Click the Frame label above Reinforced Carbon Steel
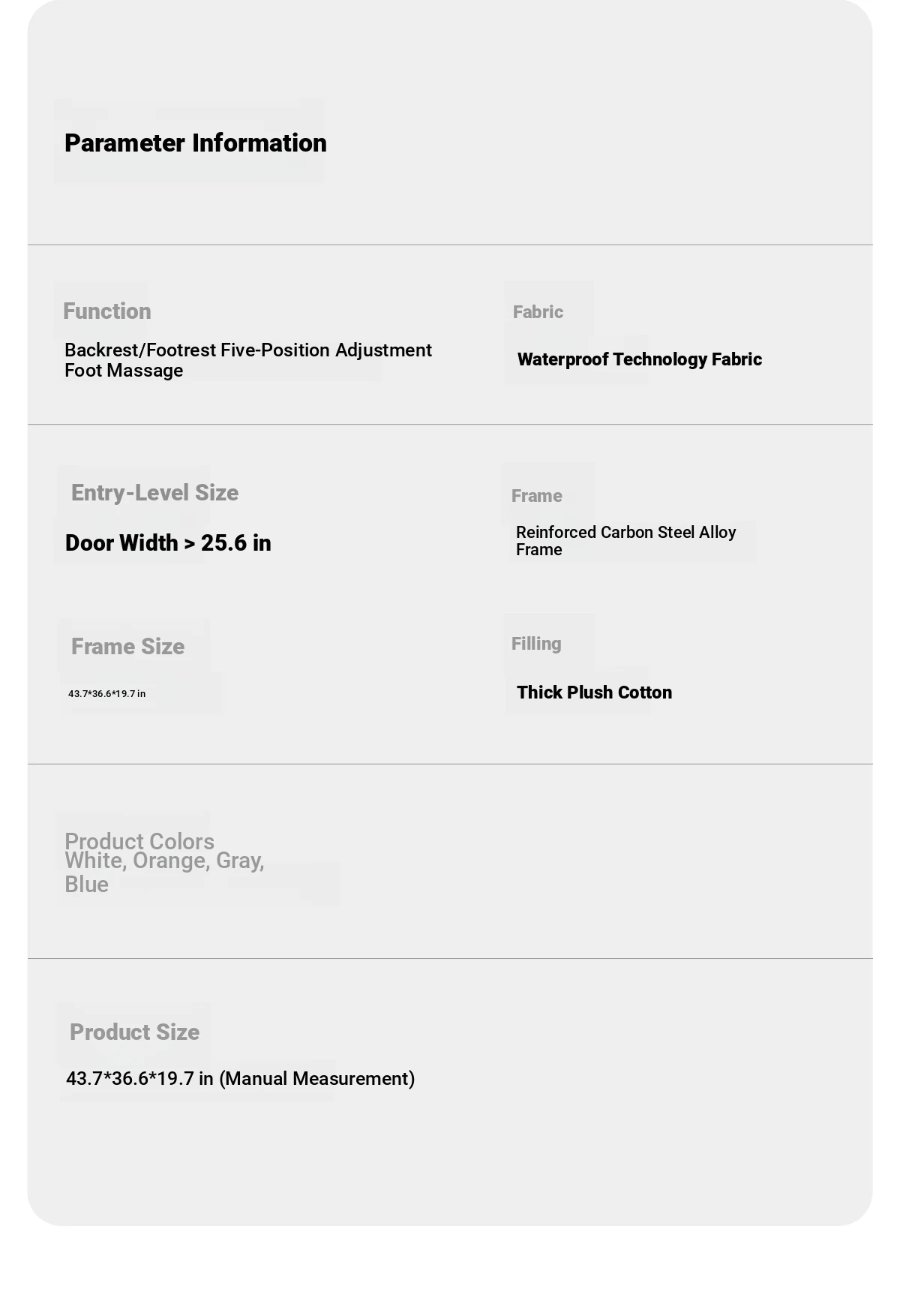 [x=536, y=496]
